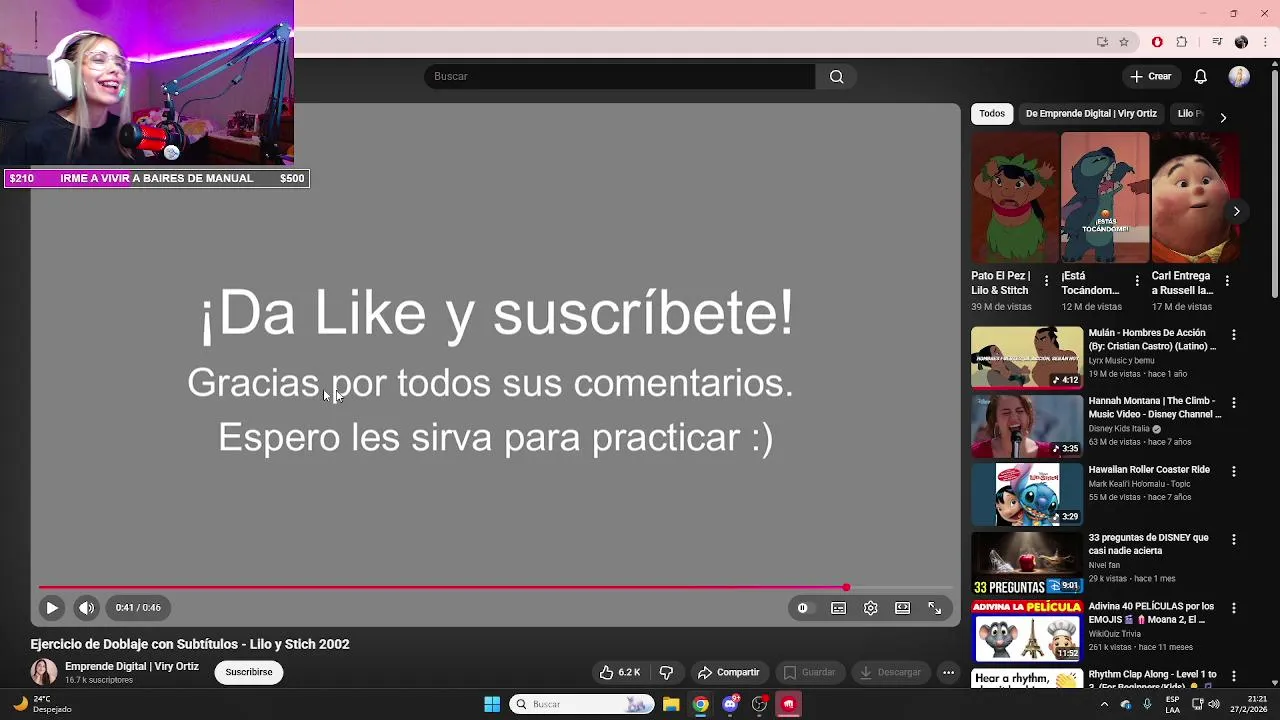The height and width of the screenshot is (720, 1280).
Task: Click the Descargar button
Action: 890,672
